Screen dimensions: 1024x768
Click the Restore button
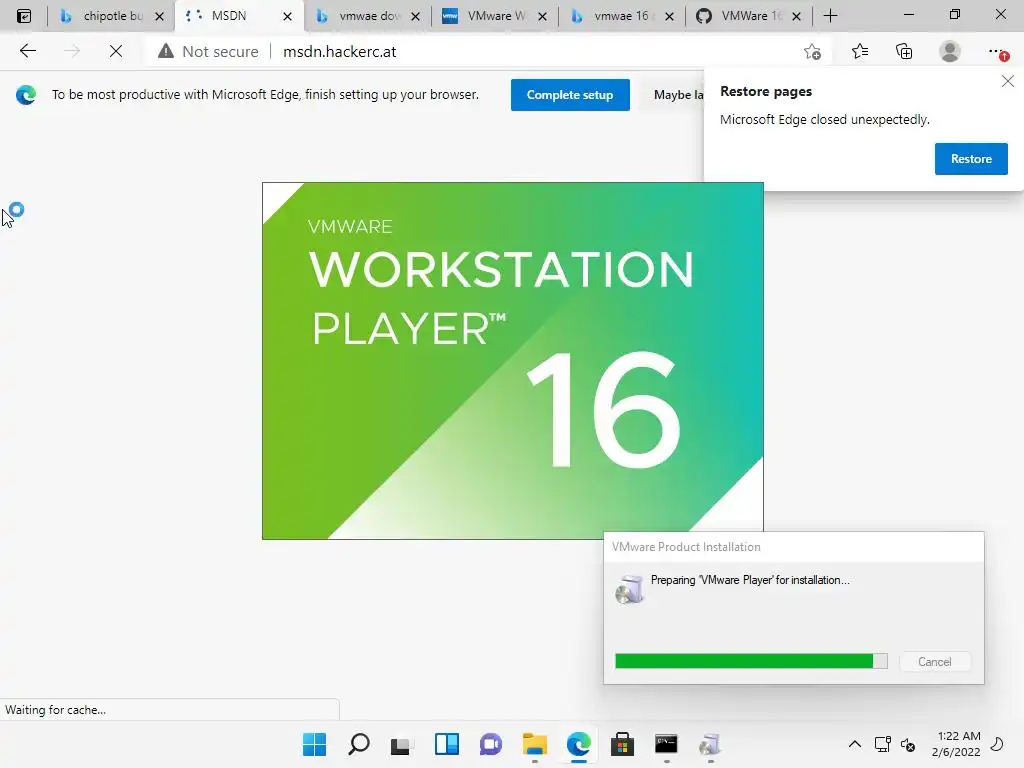[x=971, y=159]
